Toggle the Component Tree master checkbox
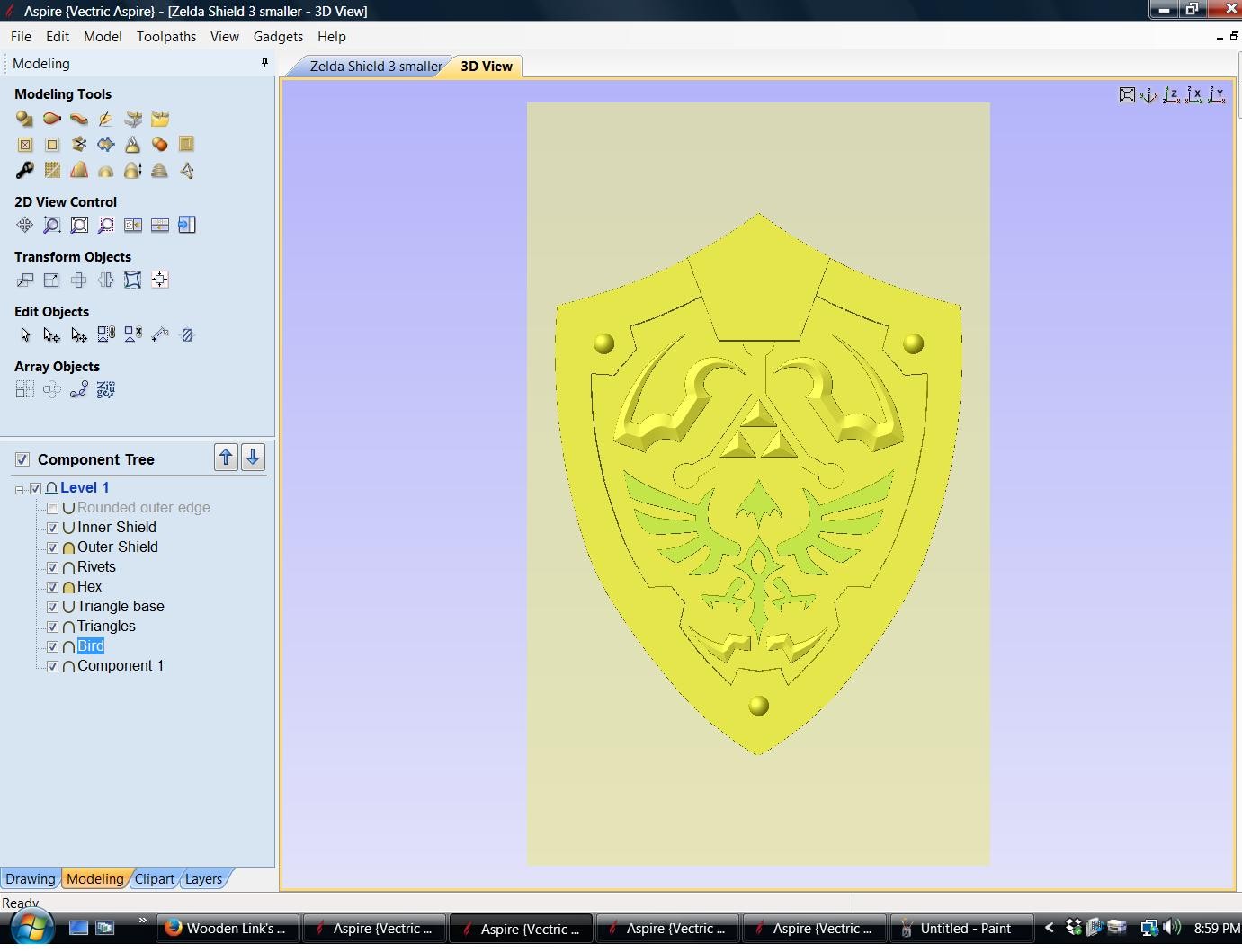1242x952 pixels. click(22, 459)
